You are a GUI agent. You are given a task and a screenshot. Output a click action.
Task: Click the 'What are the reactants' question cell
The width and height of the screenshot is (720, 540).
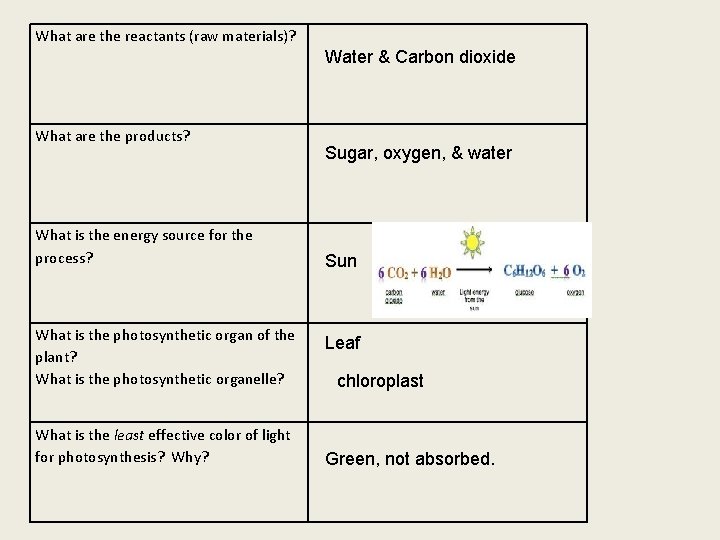pyautogui.click(x=166, y=36)
